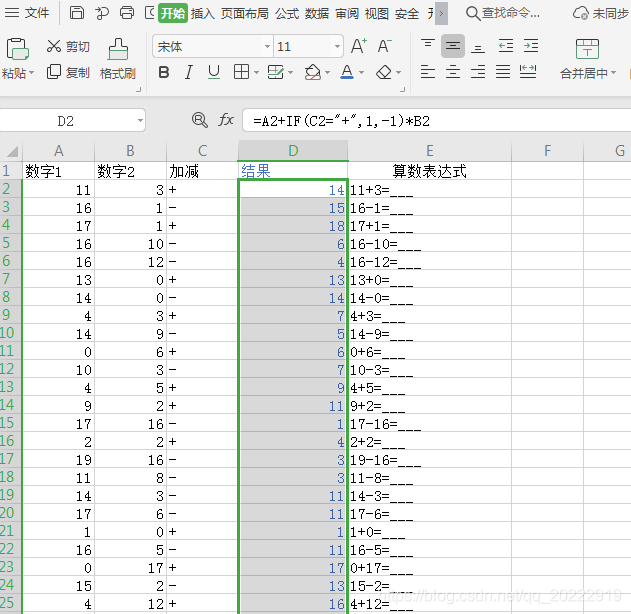631x614 pixels.
Task: Align text right
Action: pos(478,72)
